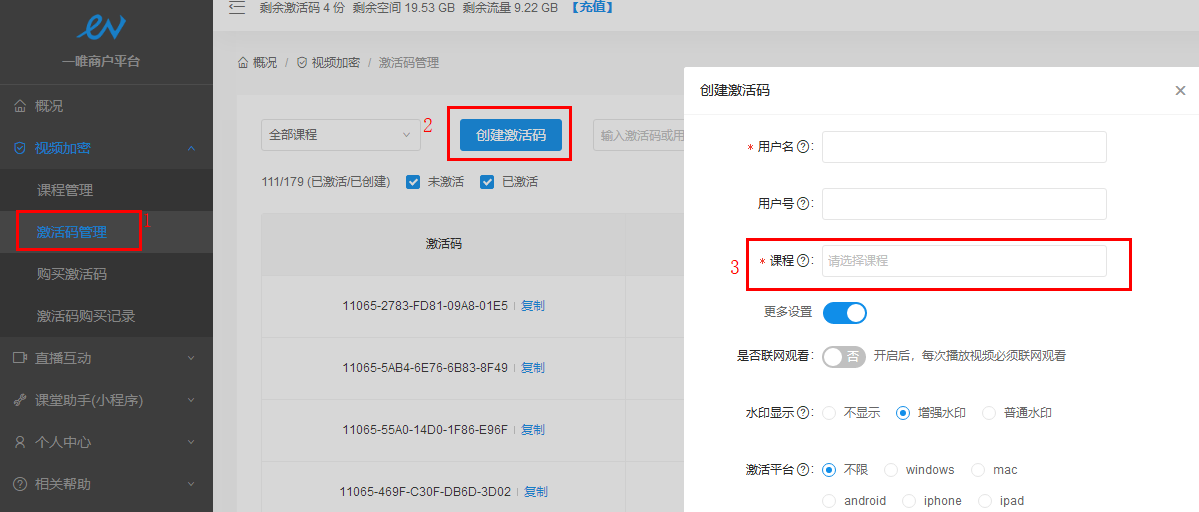
Task: Click the help icon beside 水印显示 label
Action: (x=803, y=413)
